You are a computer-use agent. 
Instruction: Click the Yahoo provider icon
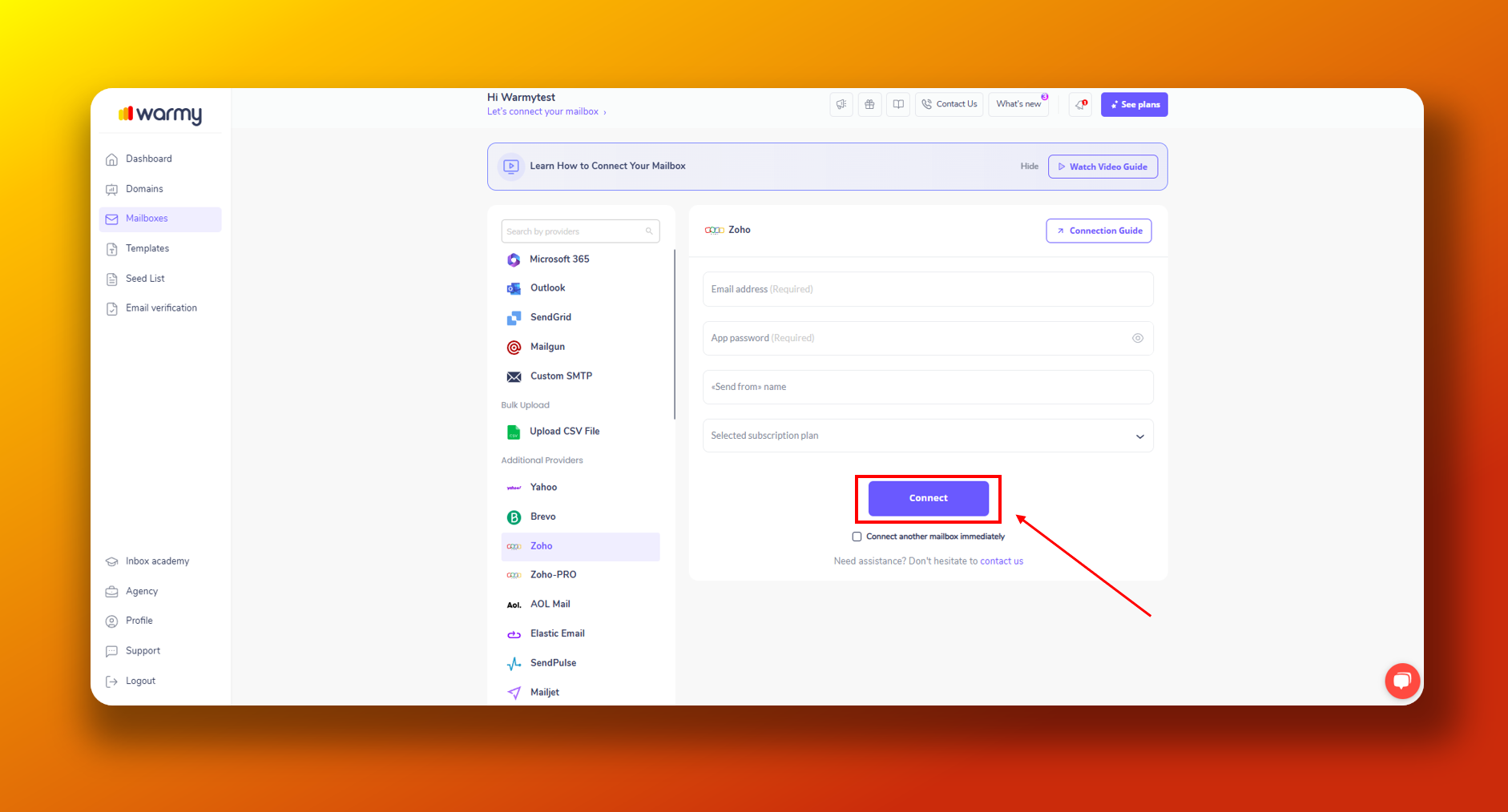pos(514,488)
